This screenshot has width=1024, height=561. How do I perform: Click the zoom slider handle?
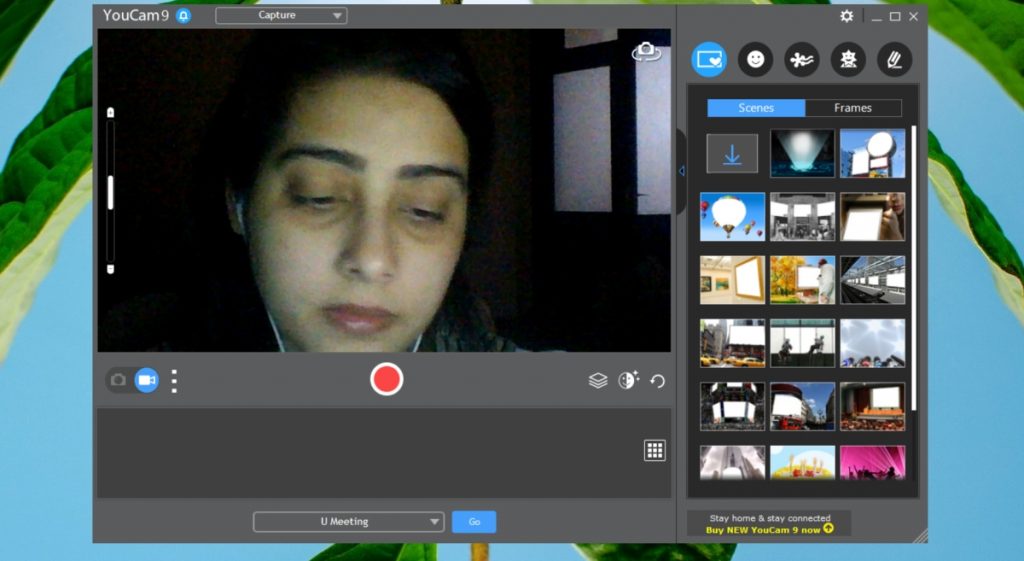110,193
